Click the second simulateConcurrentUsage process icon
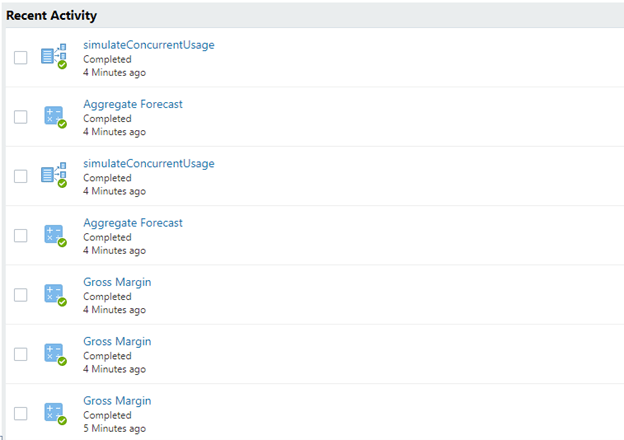Screen dimensions: 624x440 click(53, 175)
